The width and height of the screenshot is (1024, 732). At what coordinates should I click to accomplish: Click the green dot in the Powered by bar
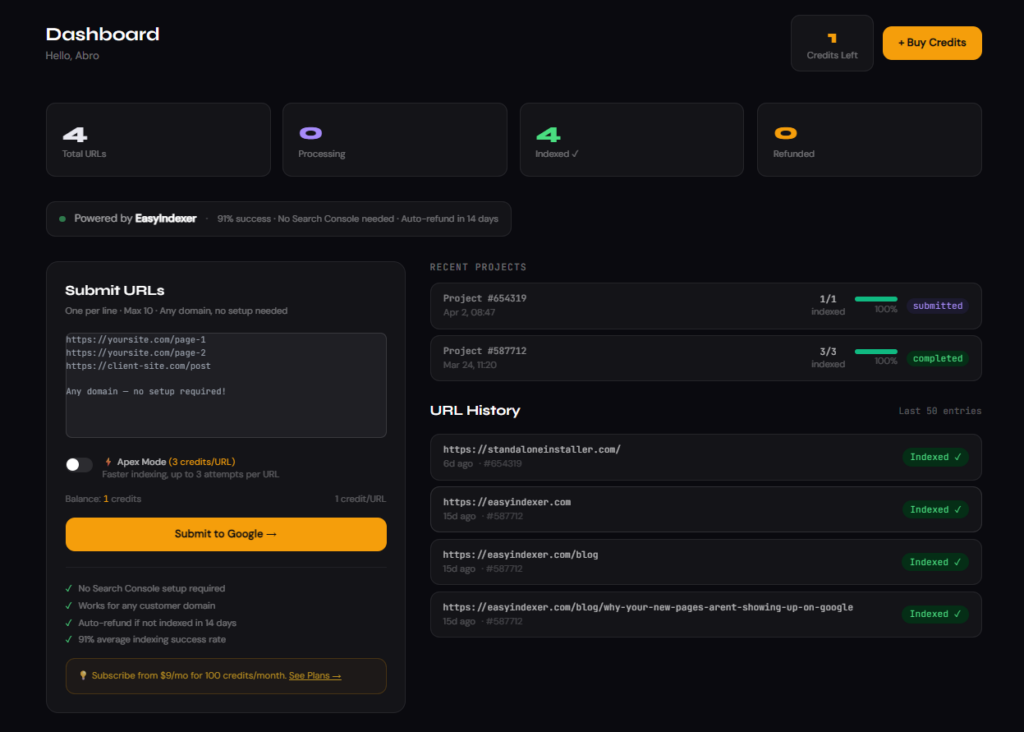[62, 218]
